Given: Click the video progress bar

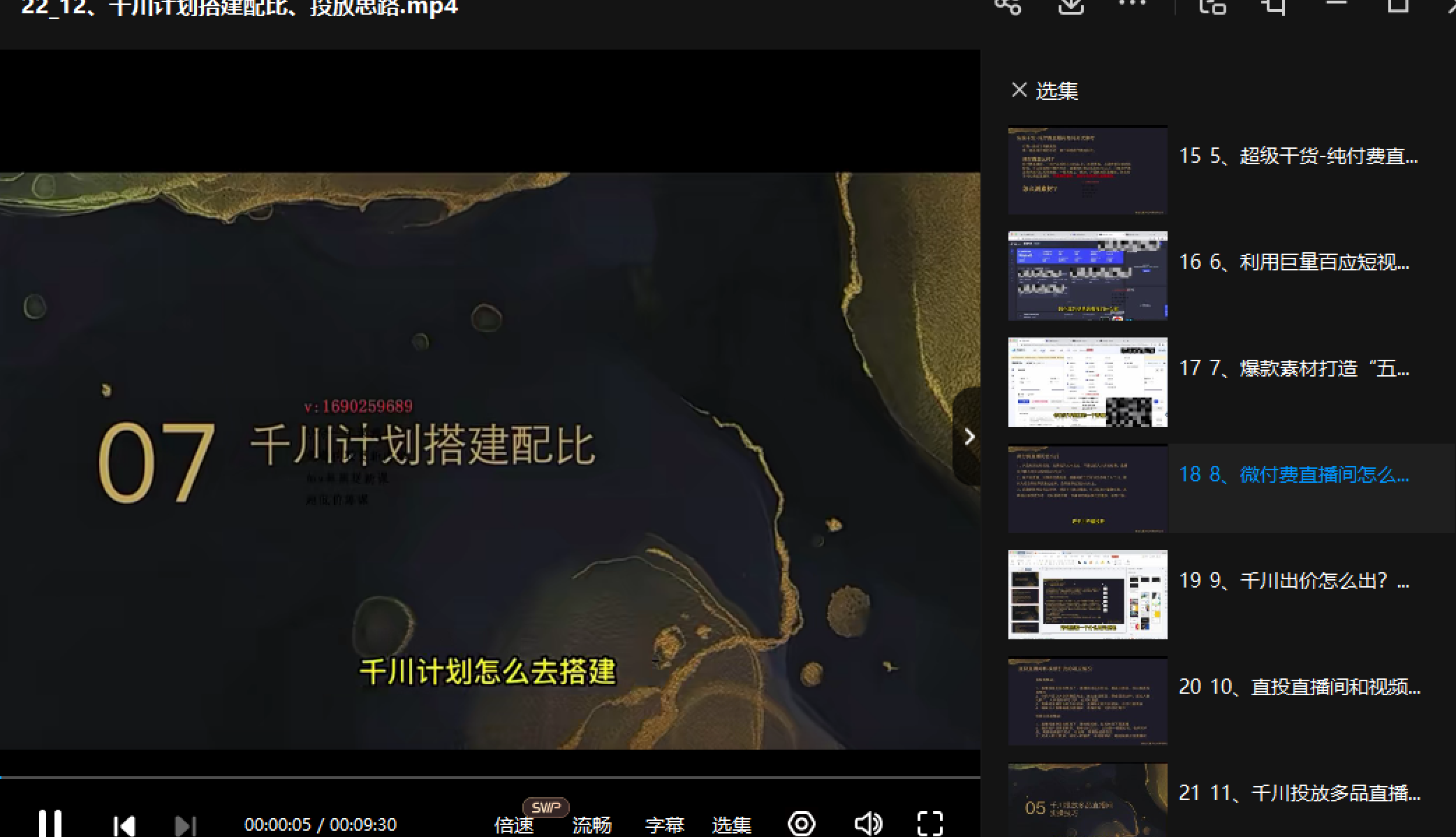Looking at the screenshot, I should click(x=490, y=777).
